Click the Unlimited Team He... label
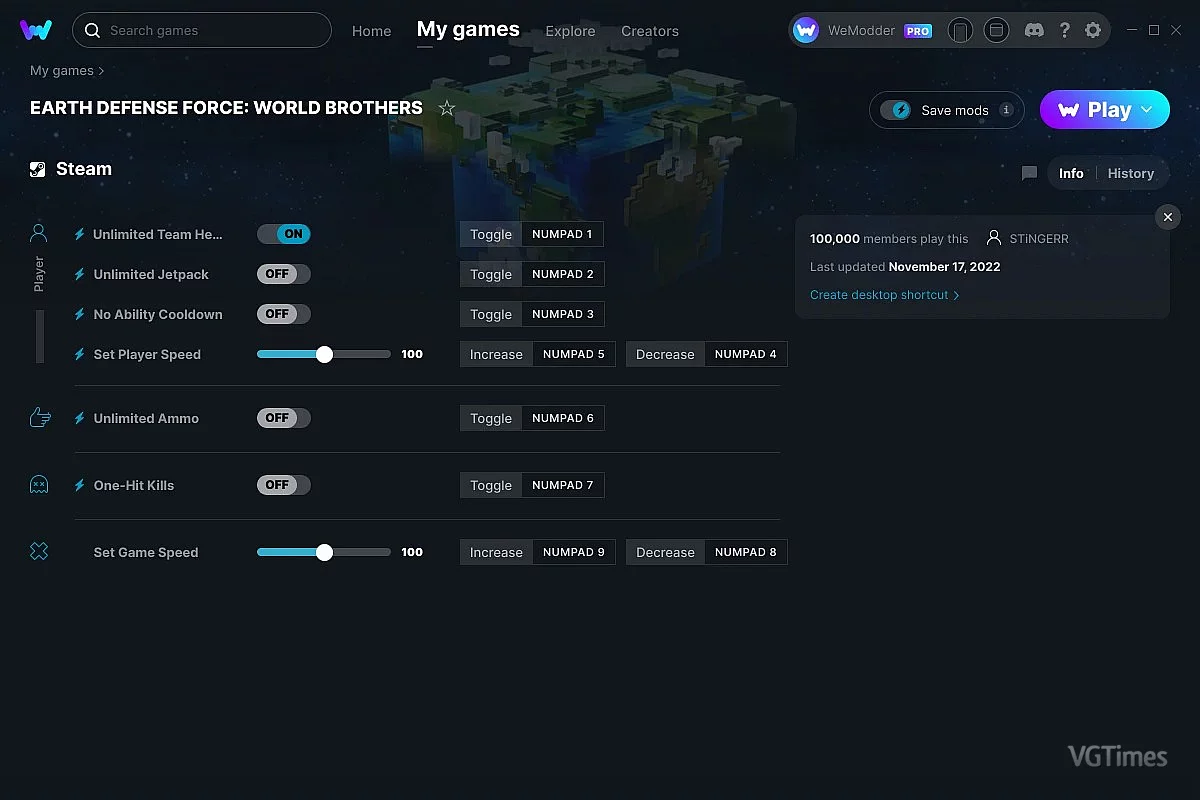Image resolution: width=1200 pixels, height=800 pixels. click(x=158, y=234)
